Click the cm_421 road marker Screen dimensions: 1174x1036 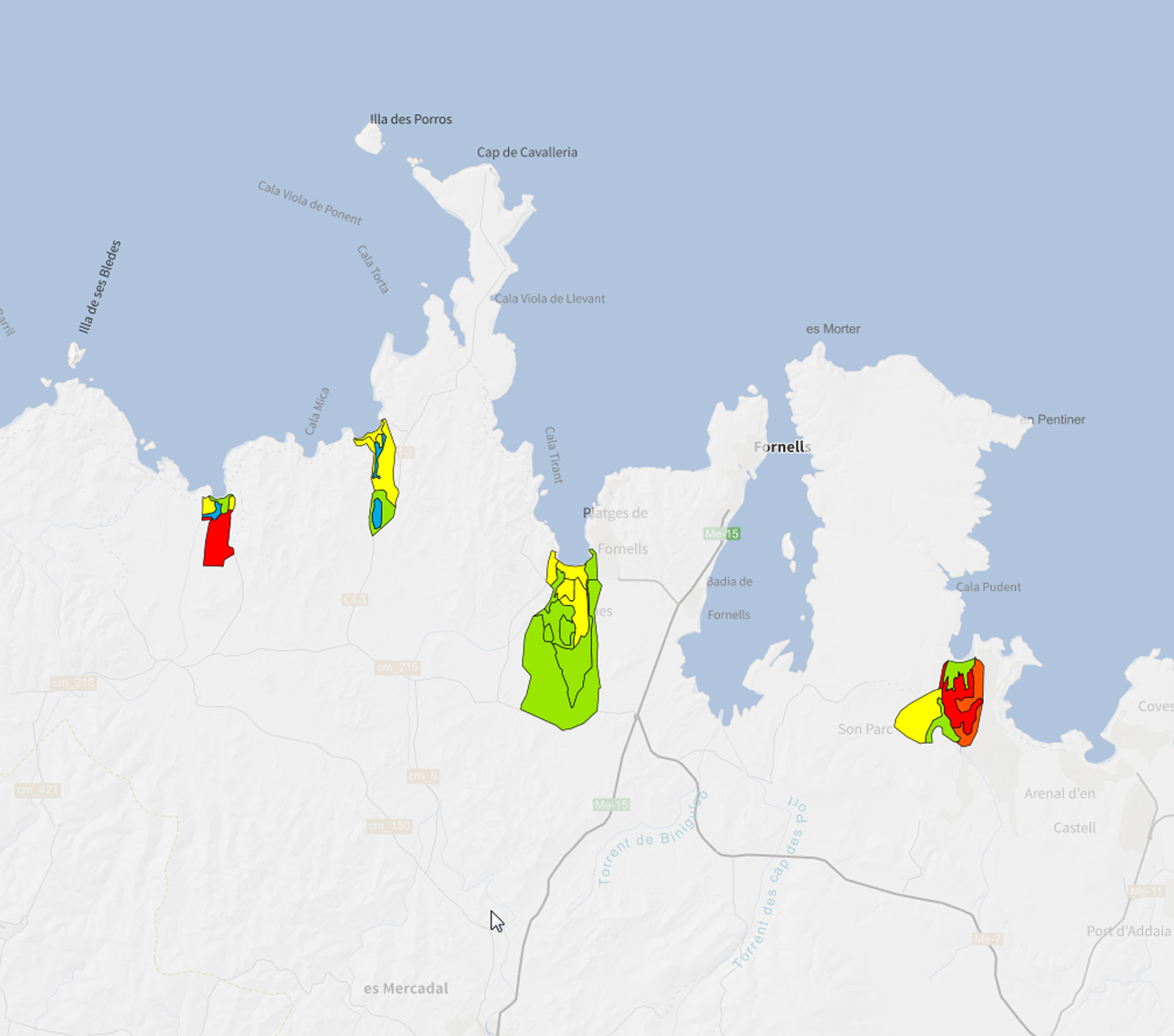click(x=37, y=789)
